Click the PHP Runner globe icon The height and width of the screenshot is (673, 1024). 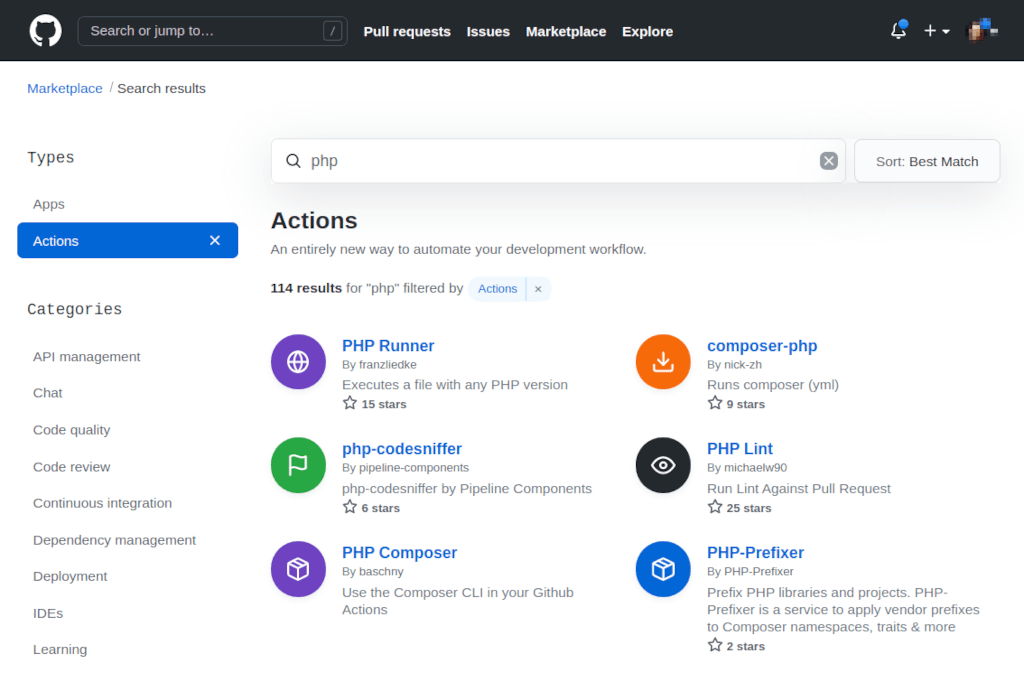[298, 362]
